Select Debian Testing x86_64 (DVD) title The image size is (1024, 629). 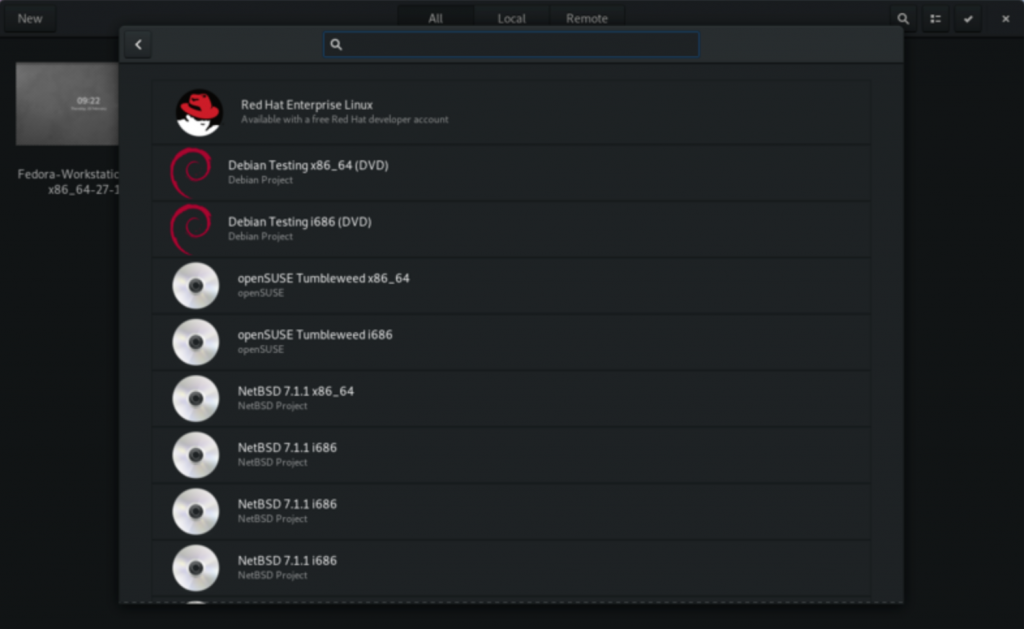click(308, 165)
